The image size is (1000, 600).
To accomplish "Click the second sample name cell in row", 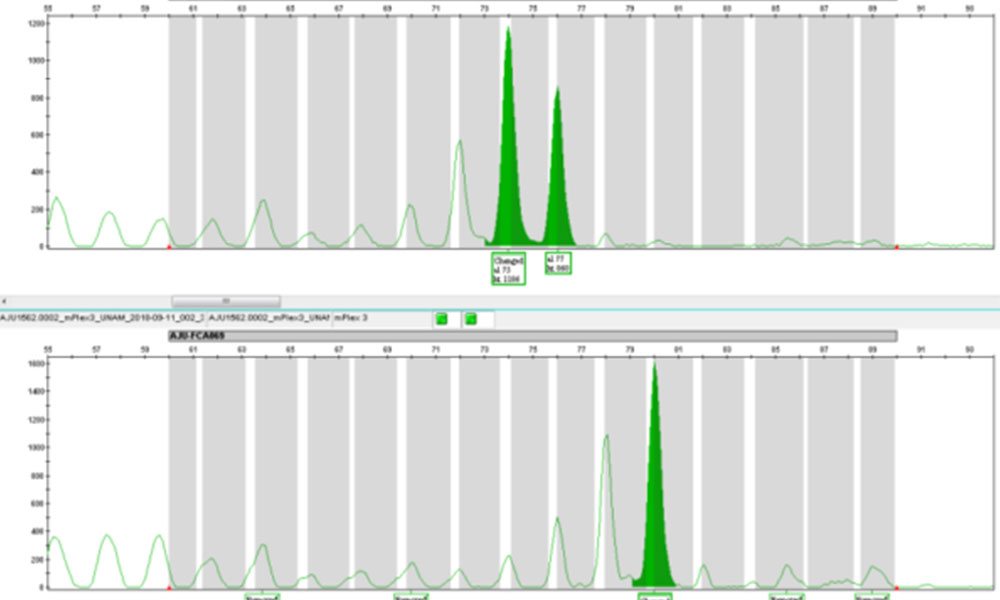I will (x=268, y=318).
